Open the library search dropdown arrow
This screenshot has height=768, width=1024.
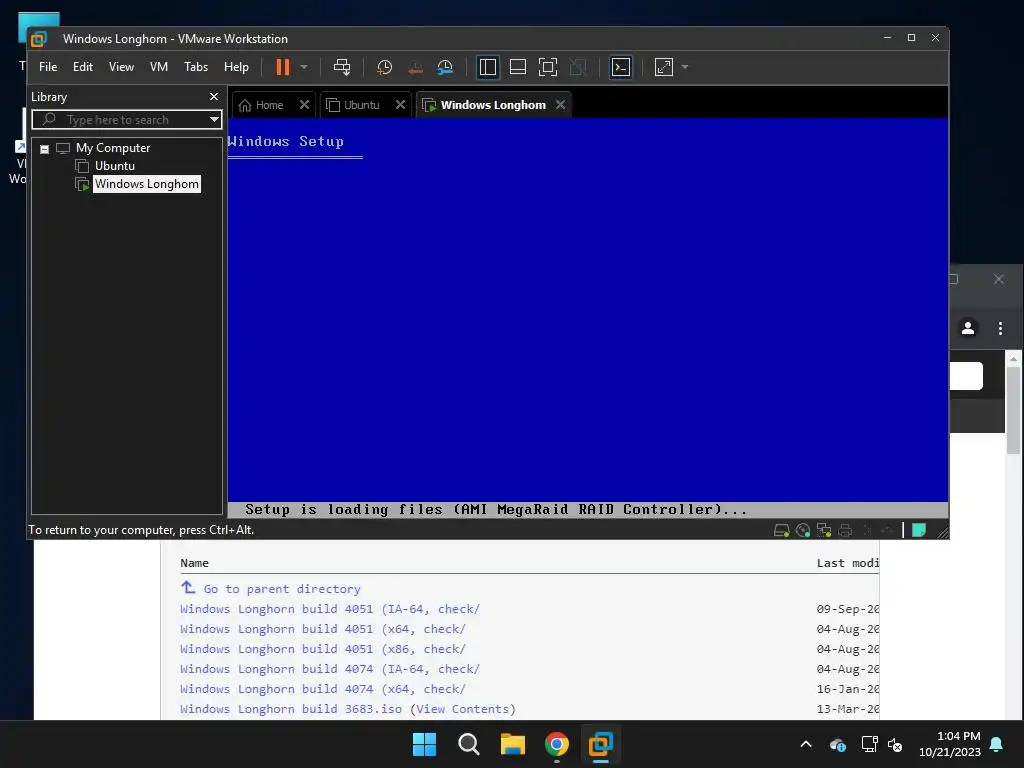point(214,120)
